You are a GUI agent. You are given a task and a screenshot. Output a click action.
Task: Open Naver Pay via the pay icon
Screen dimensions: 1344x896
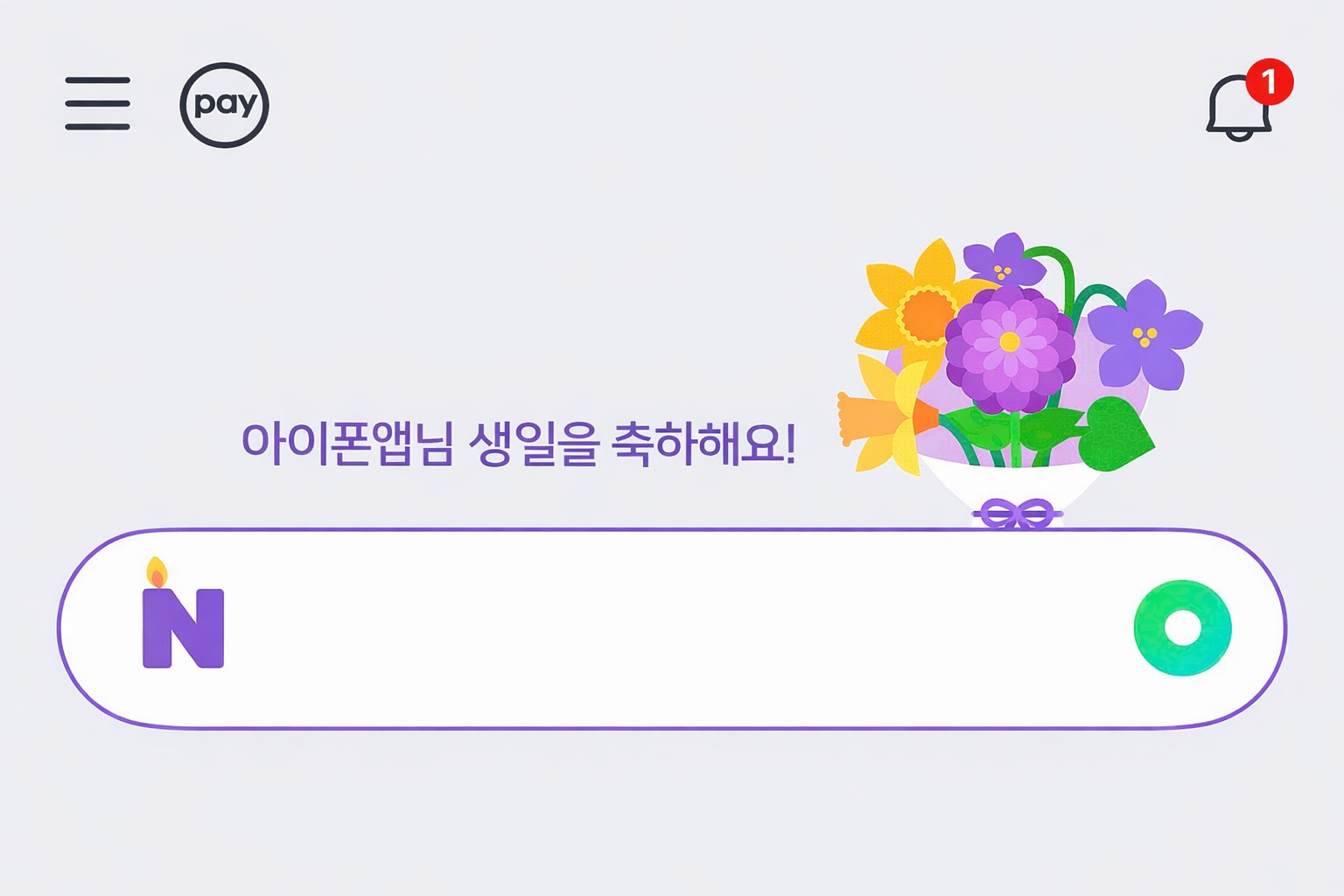224,105
